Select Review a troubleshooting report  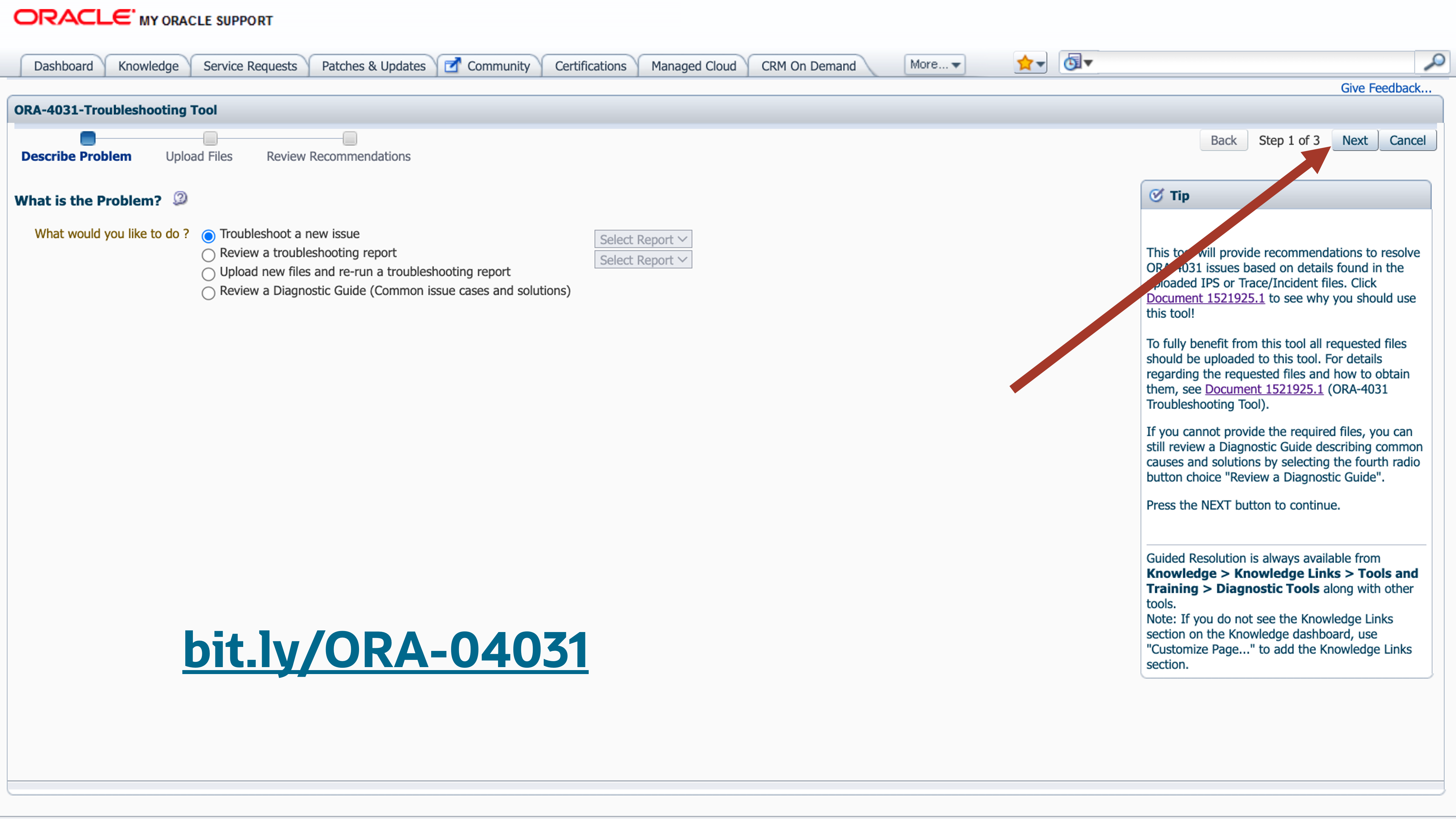click(208, 255)
